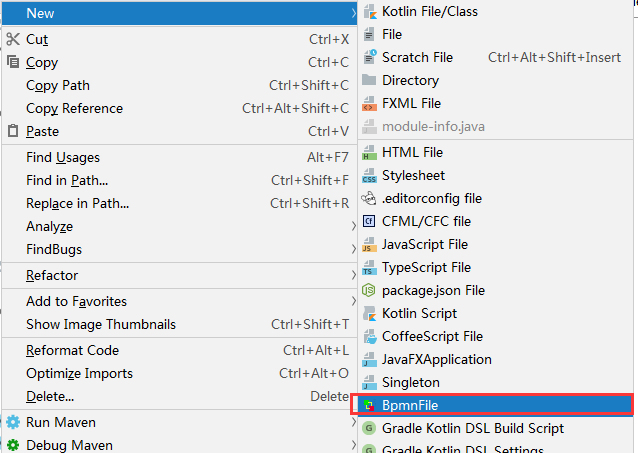The image size is (638, 453).
Task: Choose Find Usages
Action: click(179, 158)
